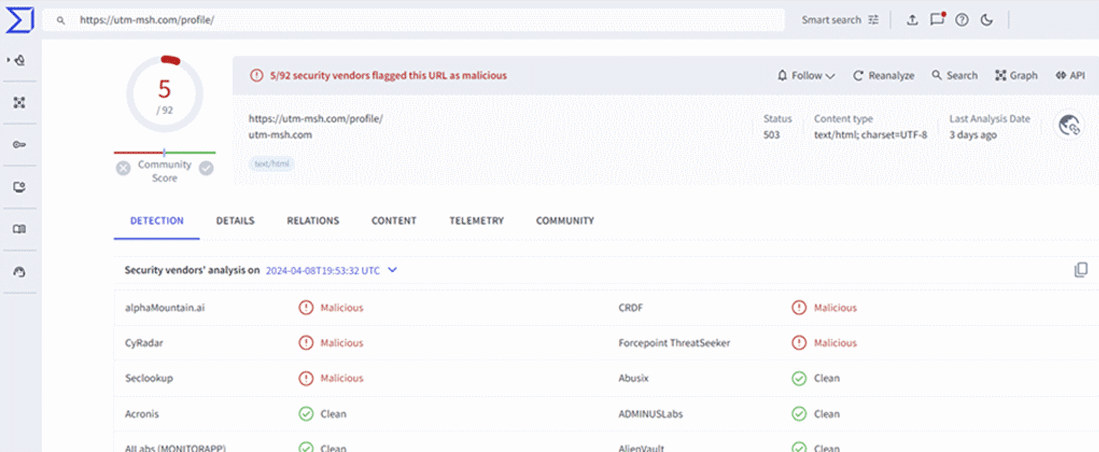Viewport: 1099px width, 452px height.
Task: Click the CRDF Malicious alert icon
Action: coord(799,308)
